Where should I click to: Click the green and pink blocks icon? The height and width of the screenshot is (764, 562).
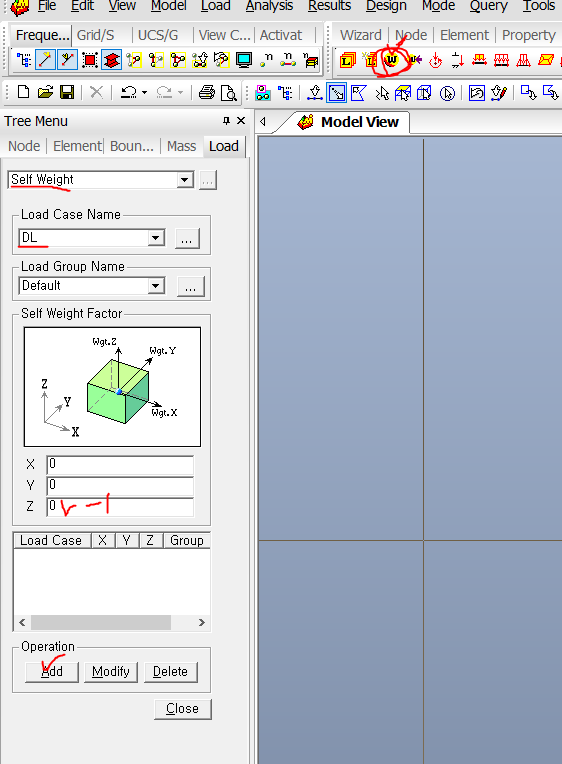point(263,93)
